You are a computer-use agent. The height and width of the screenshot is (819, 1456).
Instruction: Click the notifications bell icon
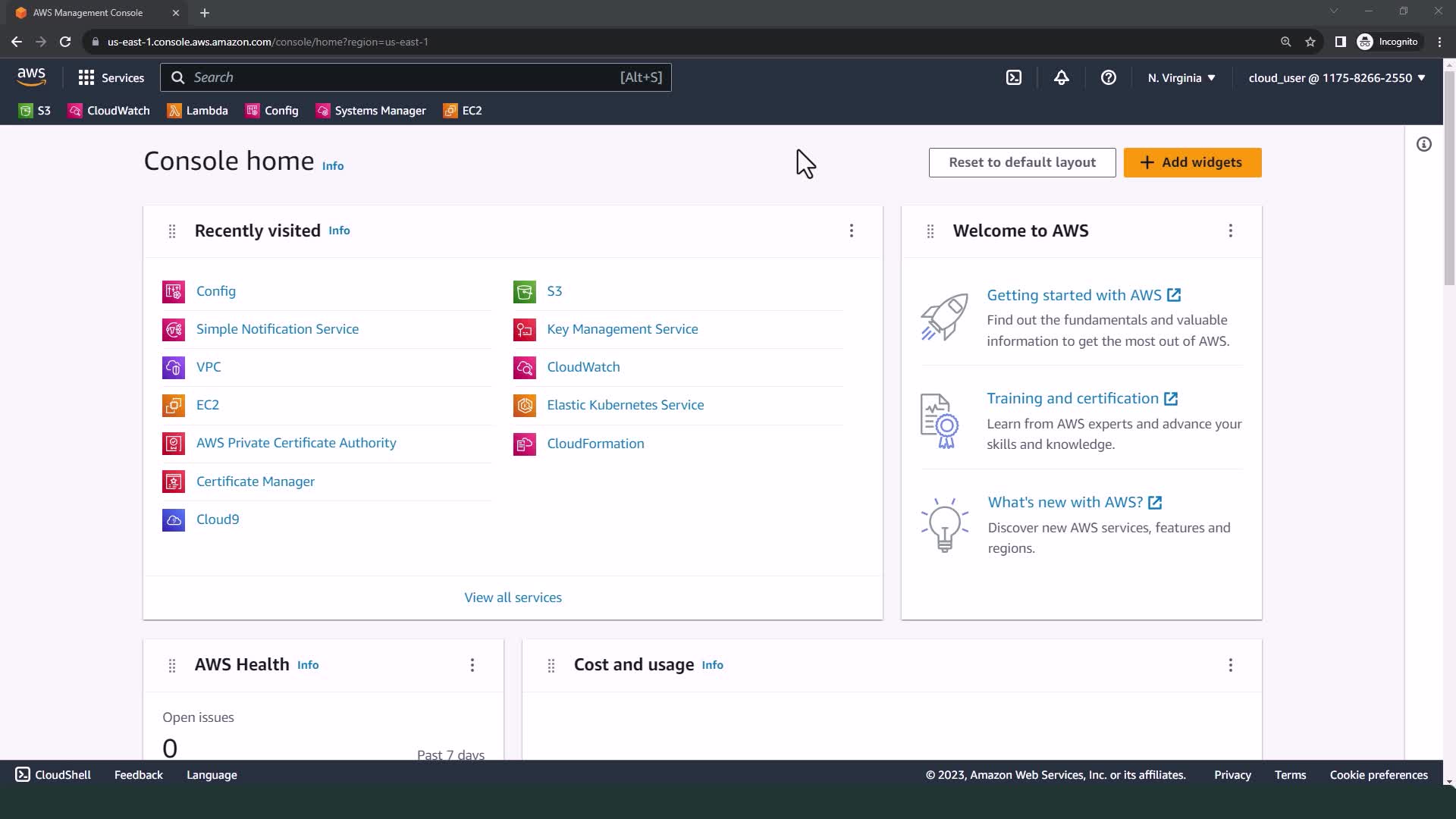point(1061,77)
